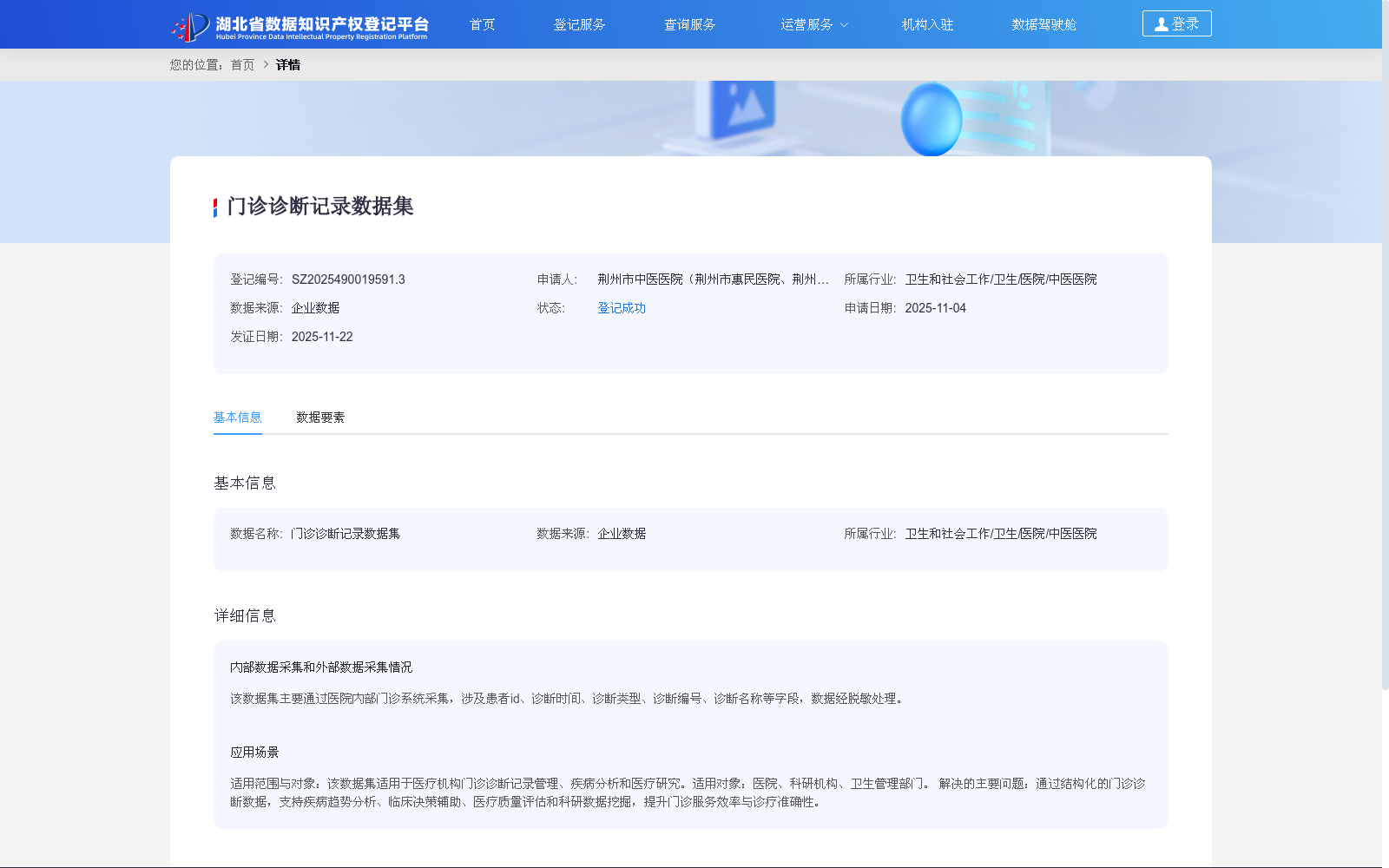Click the 应用场景 heading
The height and width of the screenshot is (868, 1389).
pyautogui.click(x=254, y=753)
